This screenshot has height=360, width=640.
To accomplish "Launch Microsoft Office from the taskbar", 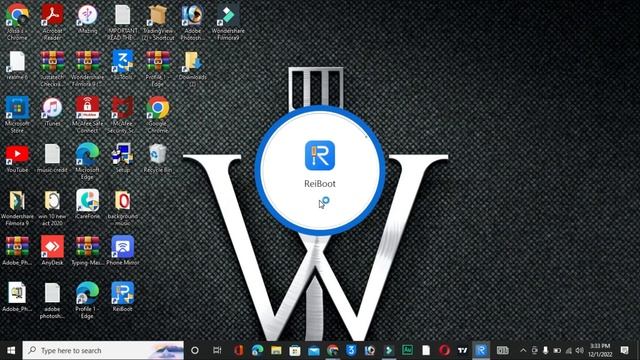I will pyautogui.click(x=239, y=350).
